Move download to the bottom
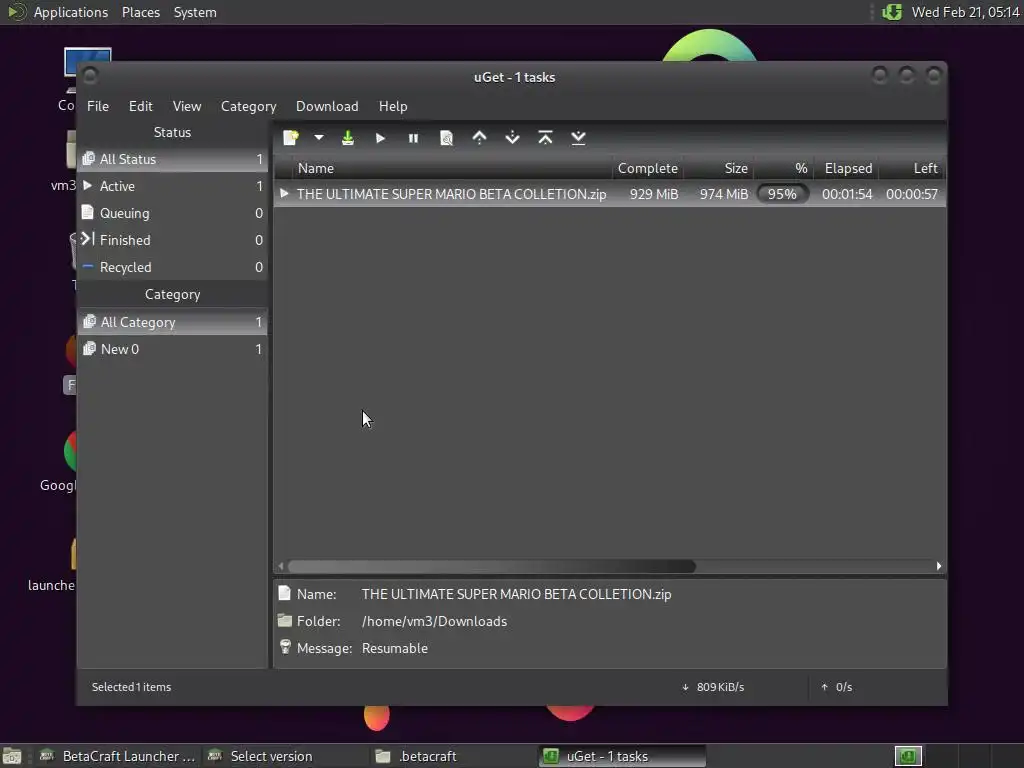The image size is (1024, 768). point(579,138)
